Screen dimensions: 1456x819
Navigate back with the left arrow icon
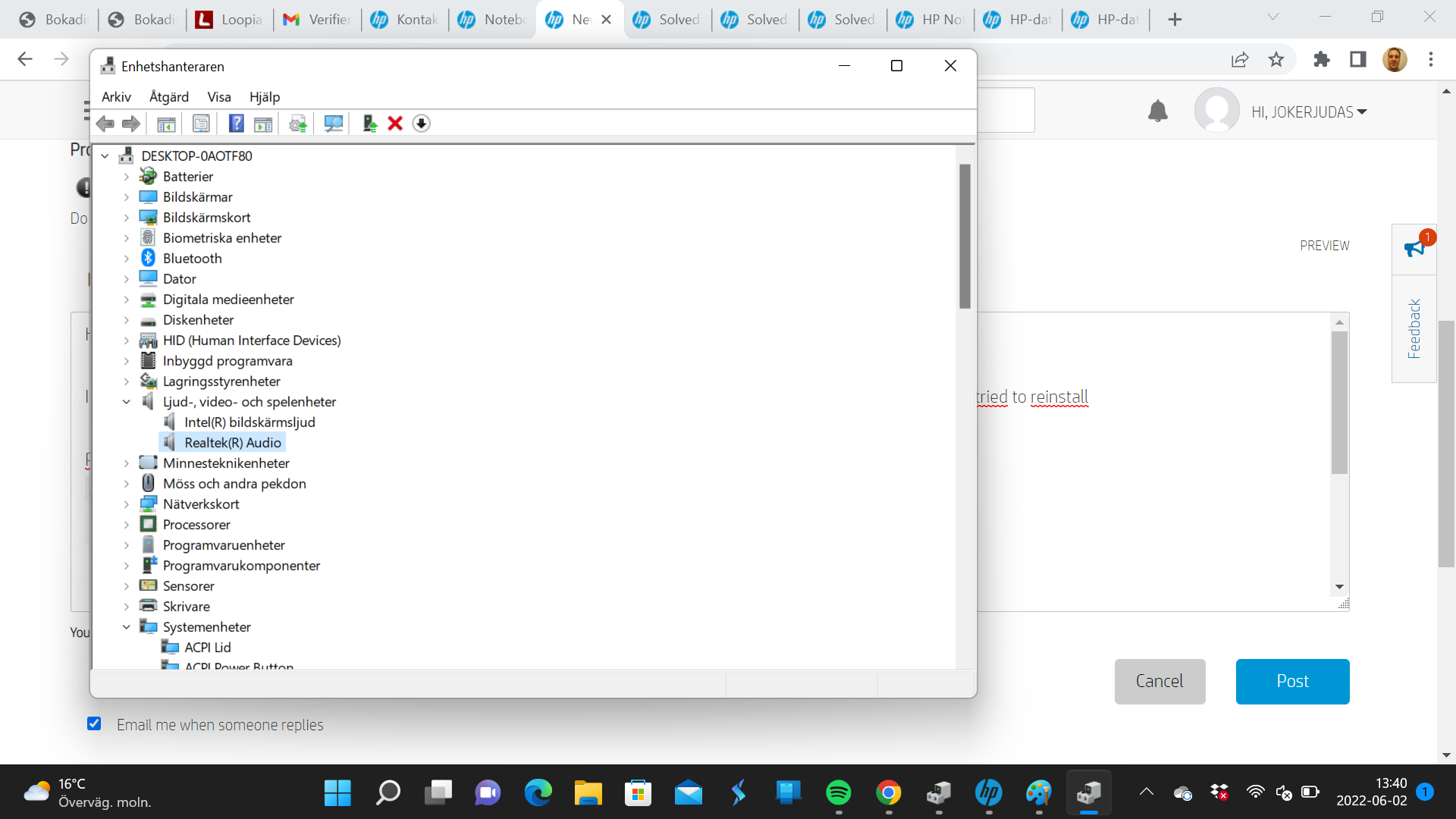(x=105, y=123)
